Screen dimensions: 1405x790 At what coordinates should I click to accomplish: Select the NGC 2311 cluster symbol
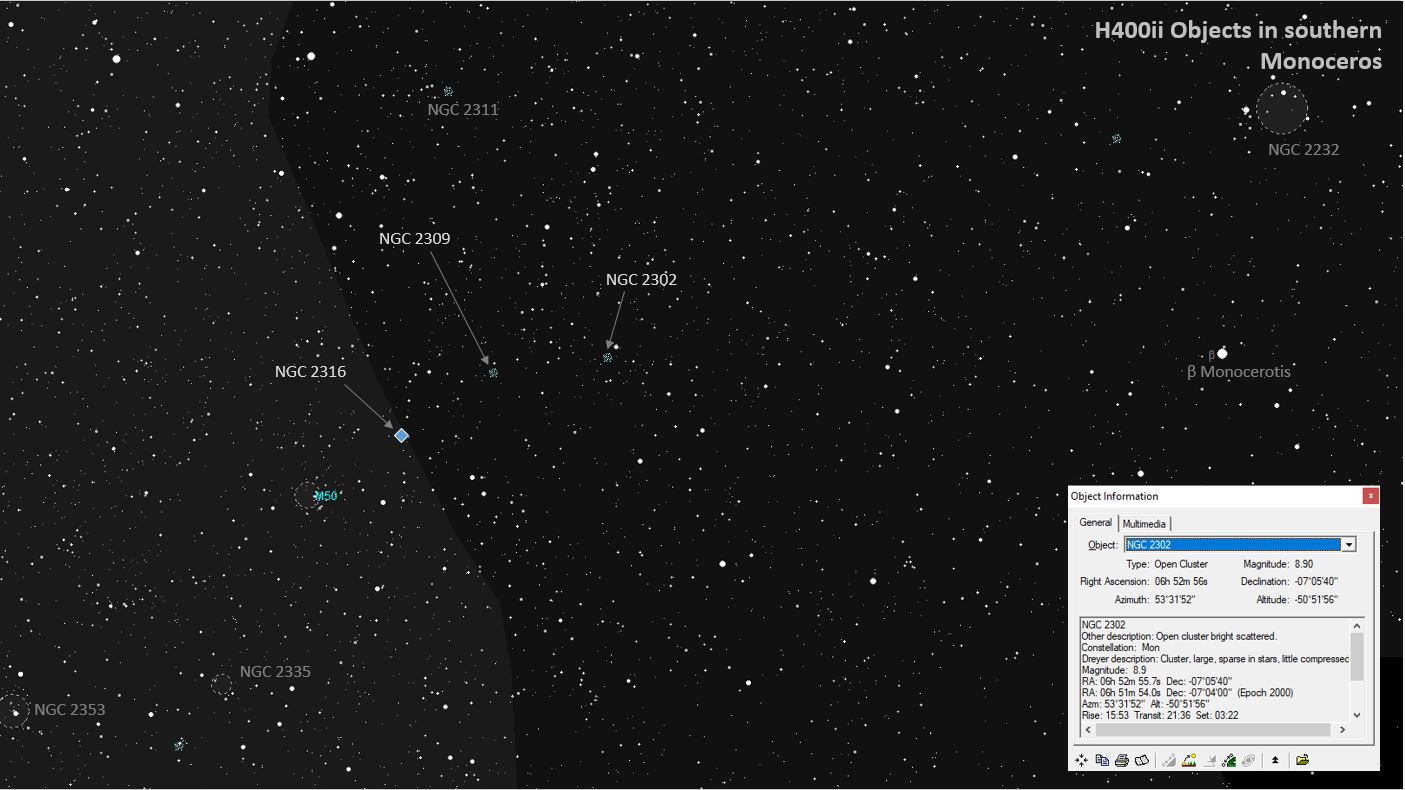tap(448, 91)
